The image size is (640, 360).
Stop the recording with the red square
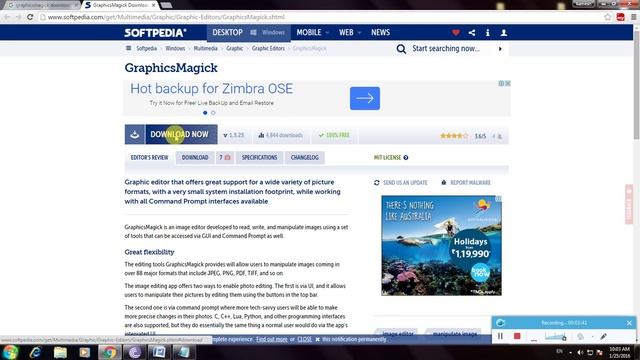517,336
